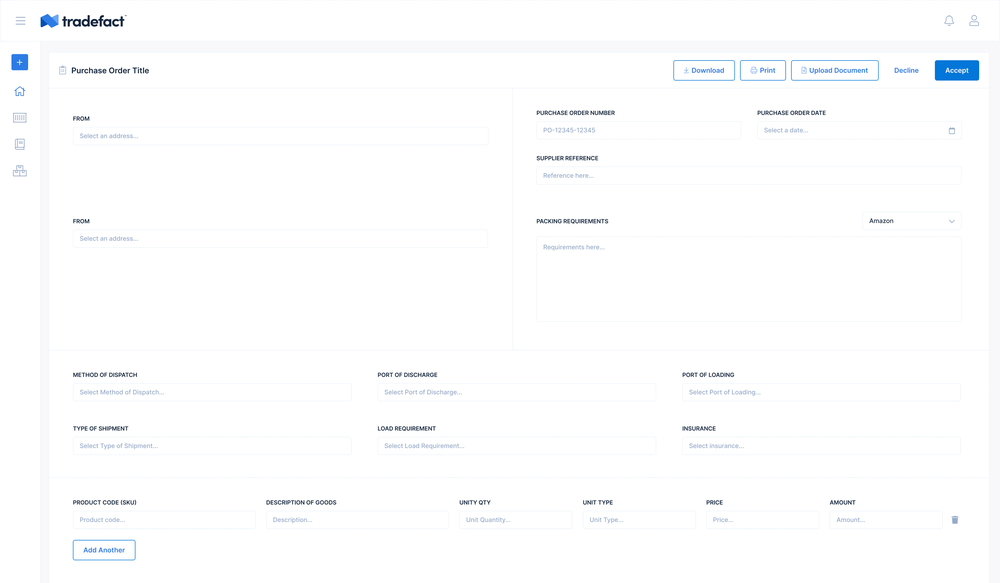
Task: Delete the product line with trash icon
Action: pos(955,520)
